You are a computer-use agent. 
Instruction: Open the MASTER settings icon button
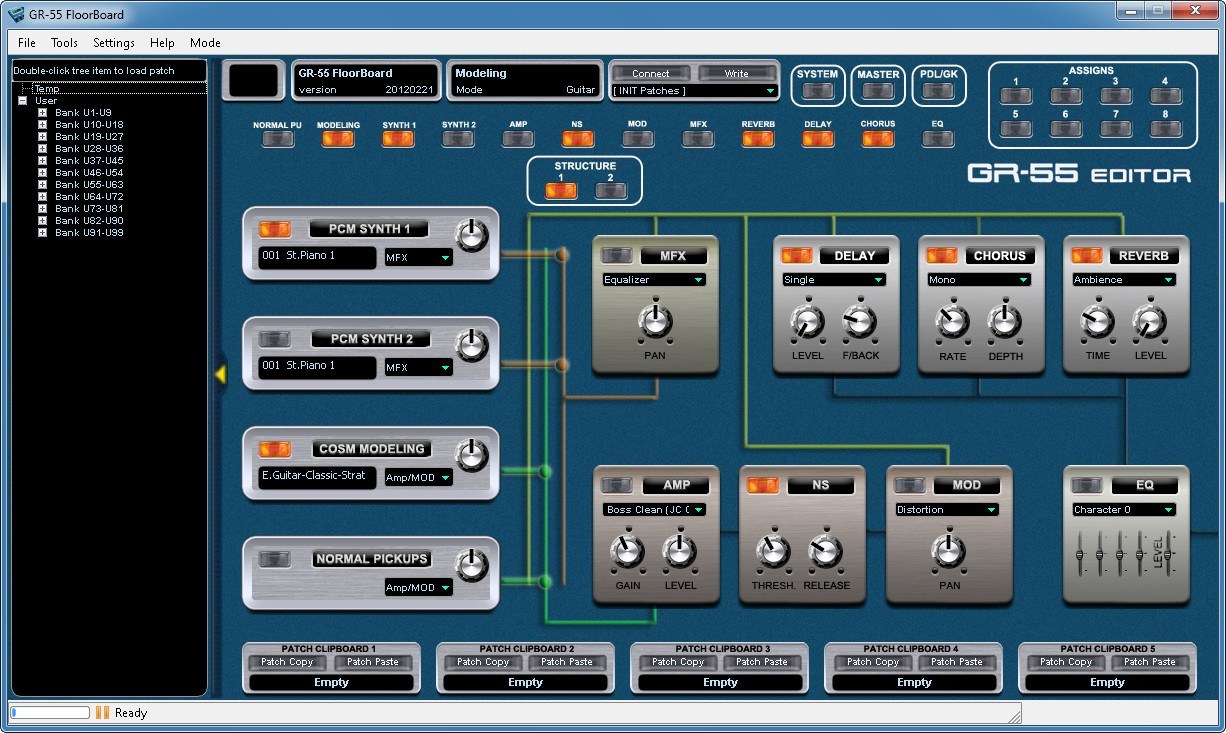click(x=878, y=91)
